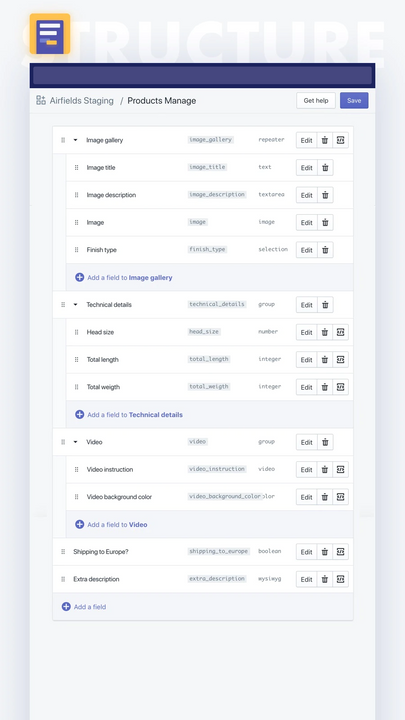Open code snippet icon for Image gallery

(340, 141)
